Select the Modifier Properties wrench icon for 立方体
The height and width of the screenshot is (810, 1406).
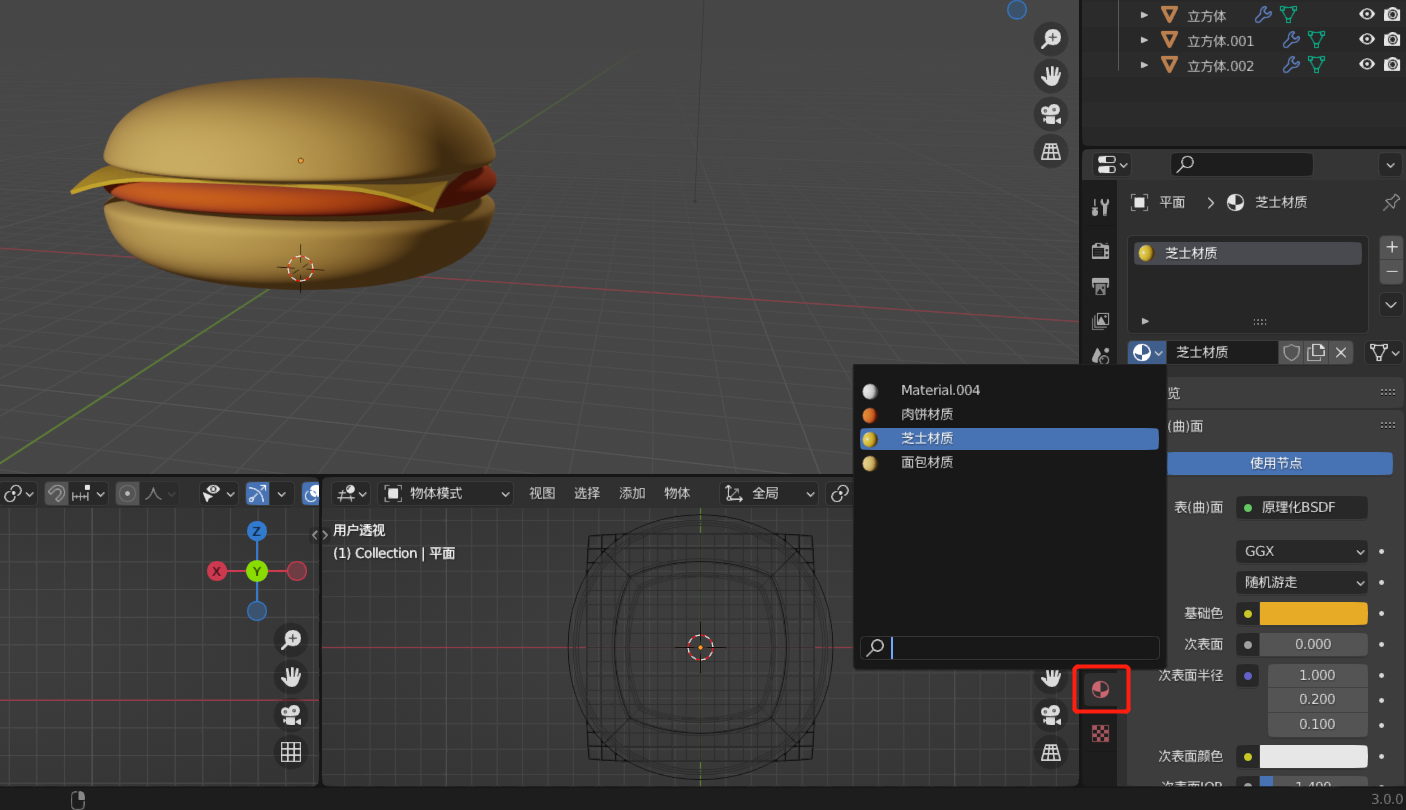(1262, 14)
